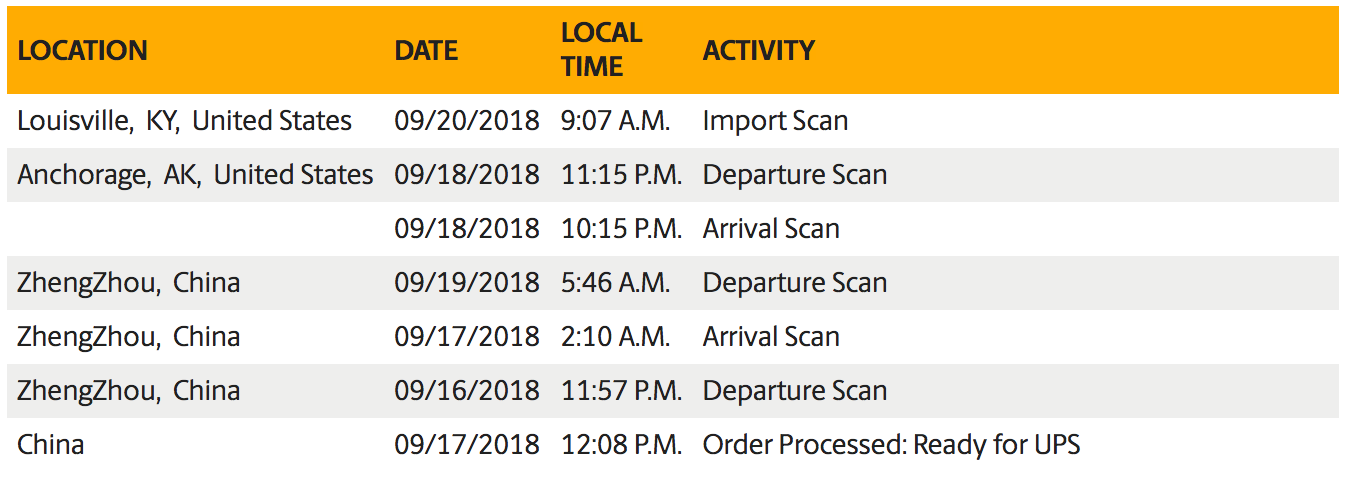This screenshot has width=1360, height=486.
Task: Click the 9:07 A.M. time cell
Action: (615, 121)
